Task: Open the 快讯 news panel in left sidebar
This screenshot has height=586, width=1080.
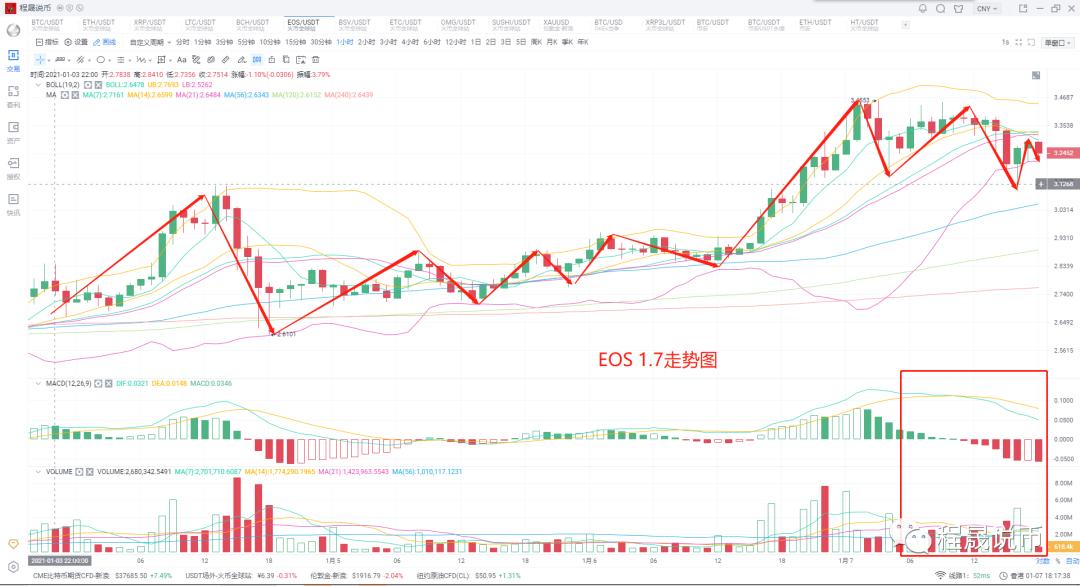Action: [x=13, y=202]
